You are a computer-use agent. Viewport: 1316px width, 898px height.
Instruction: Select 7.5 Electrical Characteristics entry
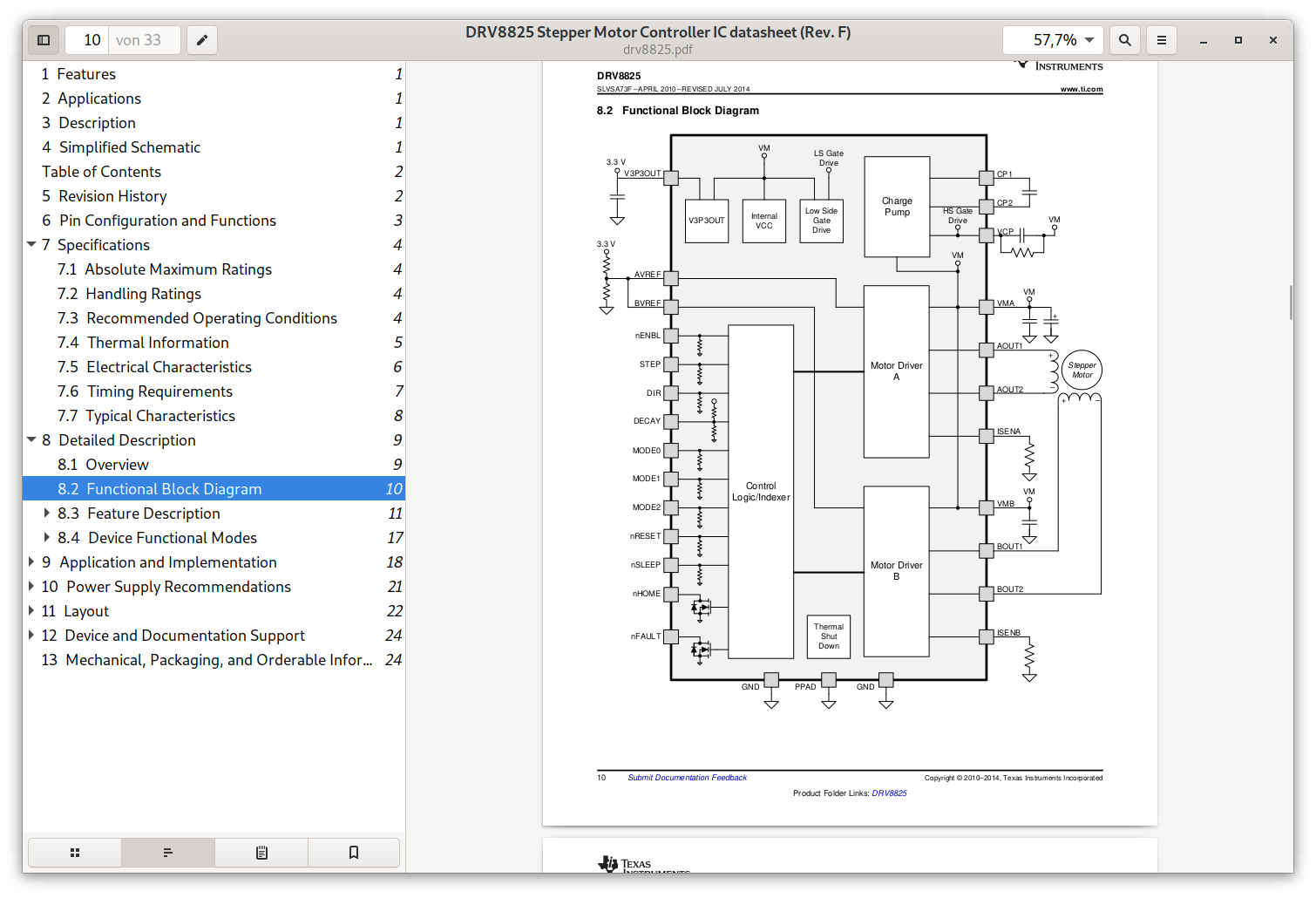pos(214,367)
